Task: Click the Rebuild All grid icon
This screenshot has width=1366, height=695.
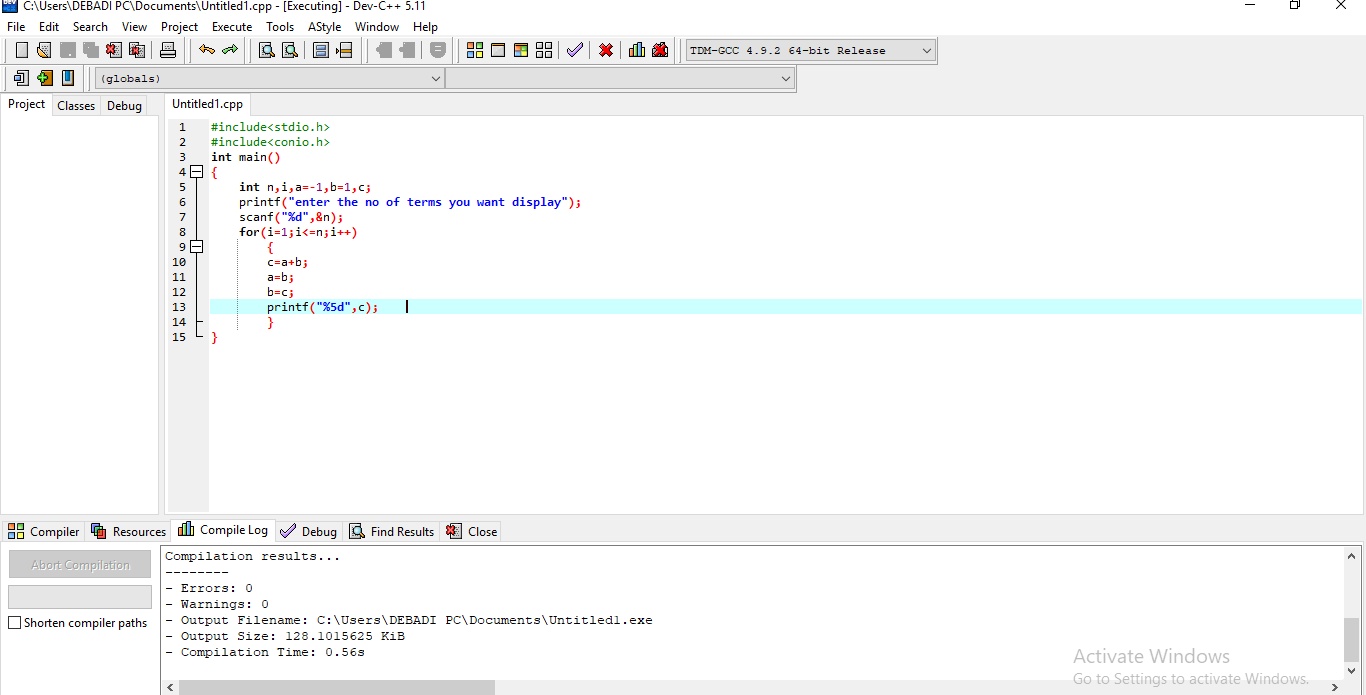Action: (544, 50)
